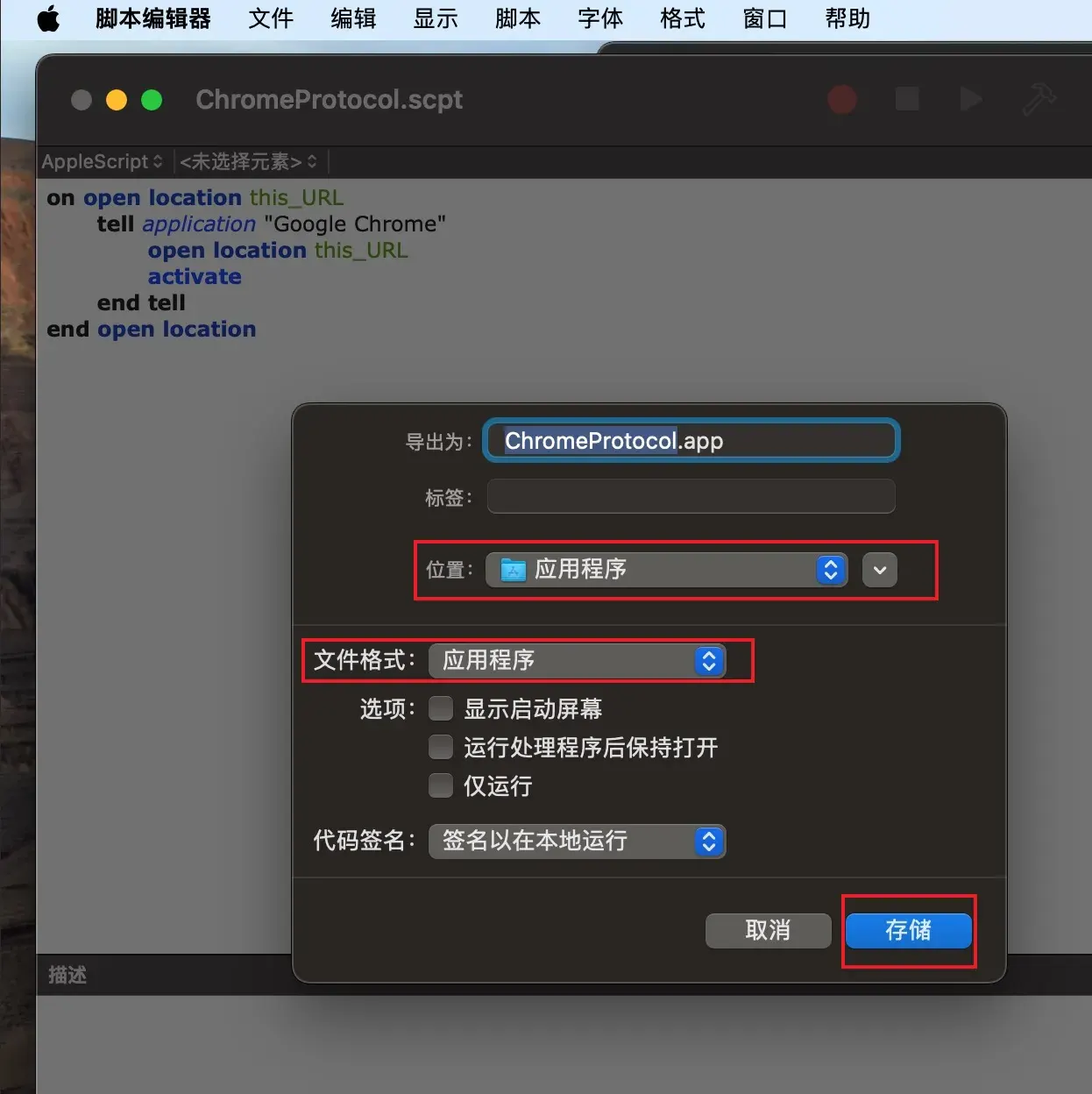Image resolution: width=1092 pixels, height=1094 pixels.
Task: Enable 仅运行 checkbox
Action: pos(441,785)
